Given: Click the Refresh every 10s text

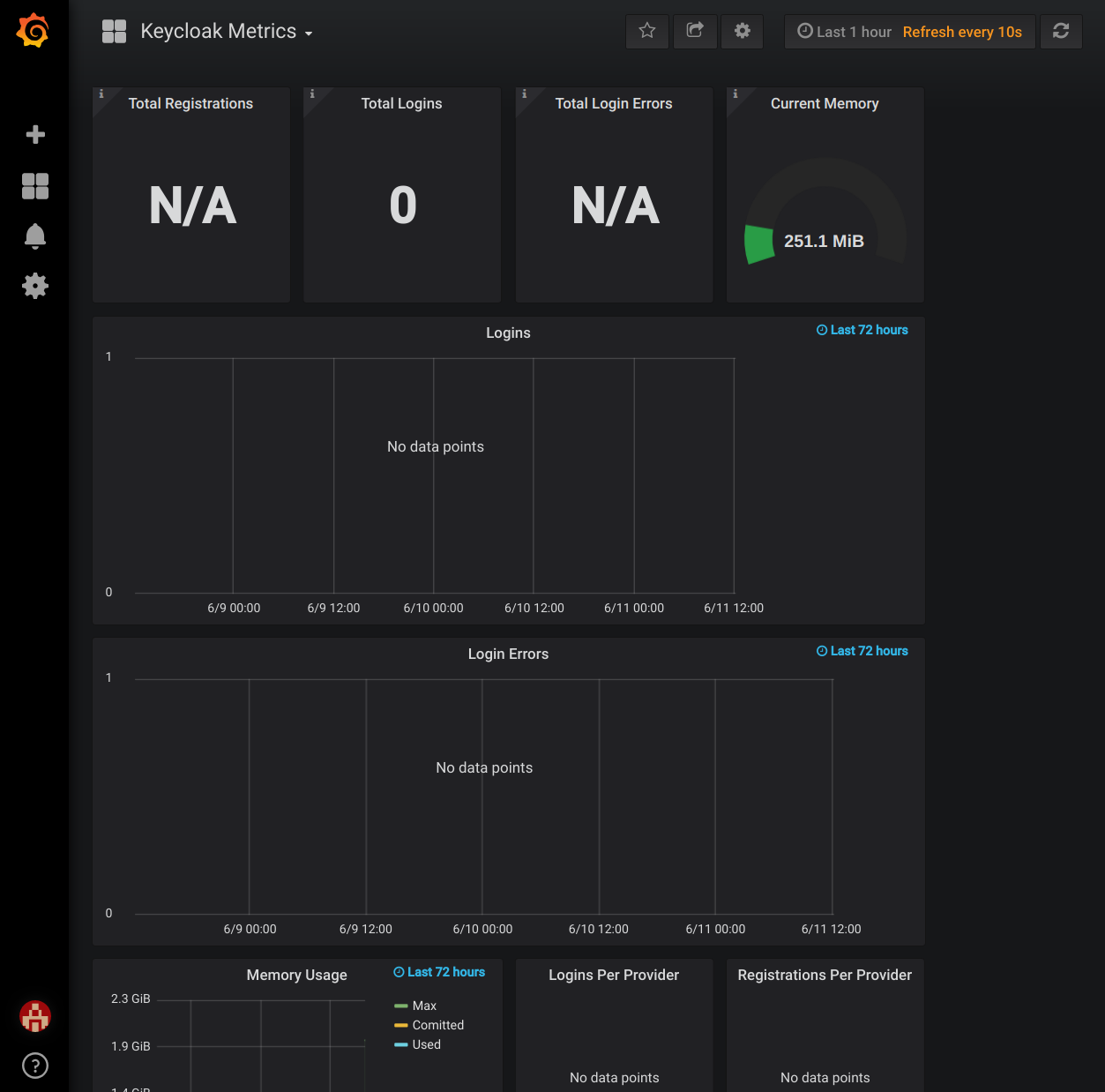Looking at the screenshot, I should [x=962, y=32].
